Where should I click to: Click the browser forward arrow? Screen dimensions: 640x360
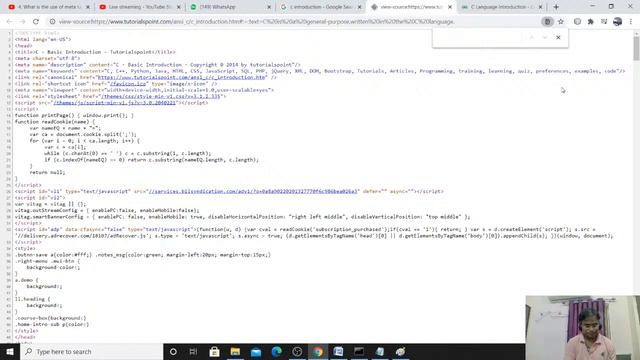click(22, 22)
